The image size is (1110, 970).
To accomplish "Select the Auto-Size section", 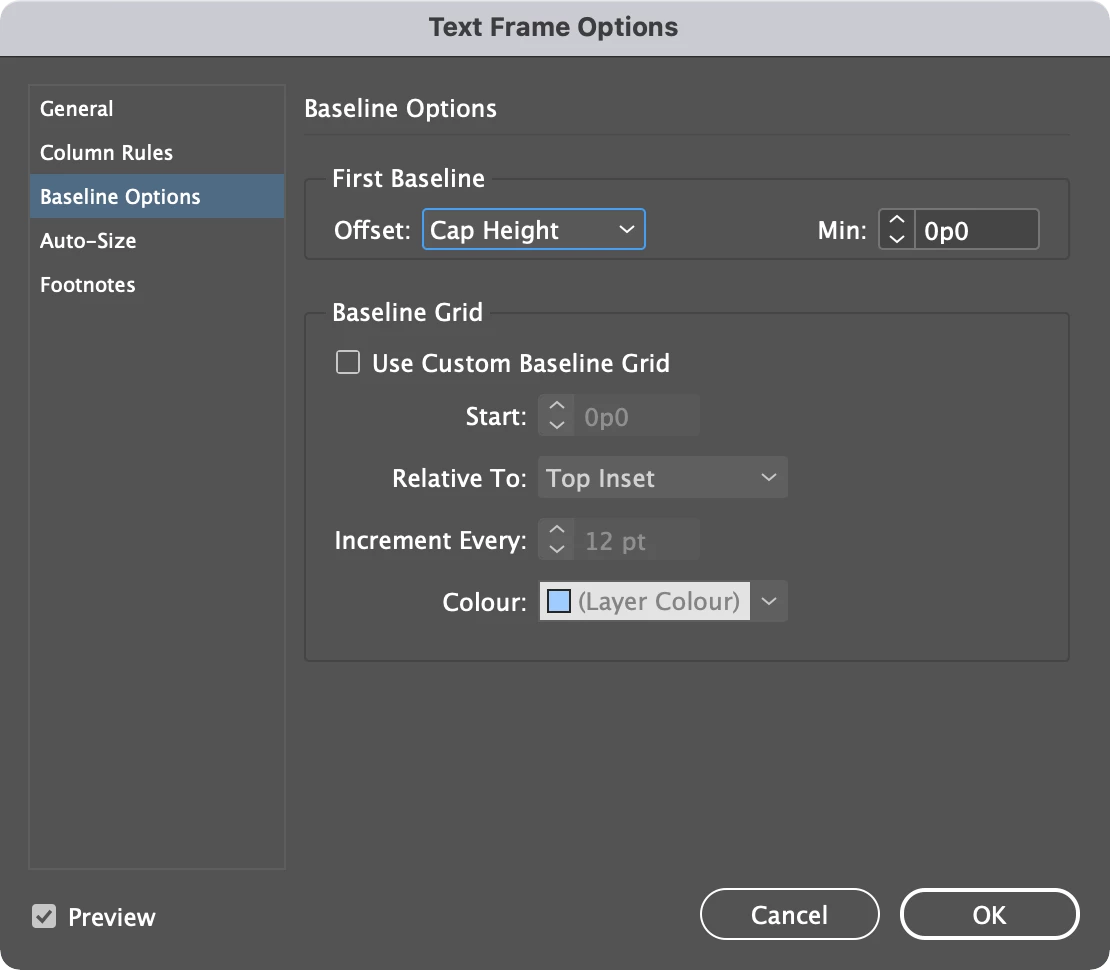I will 88,241.
